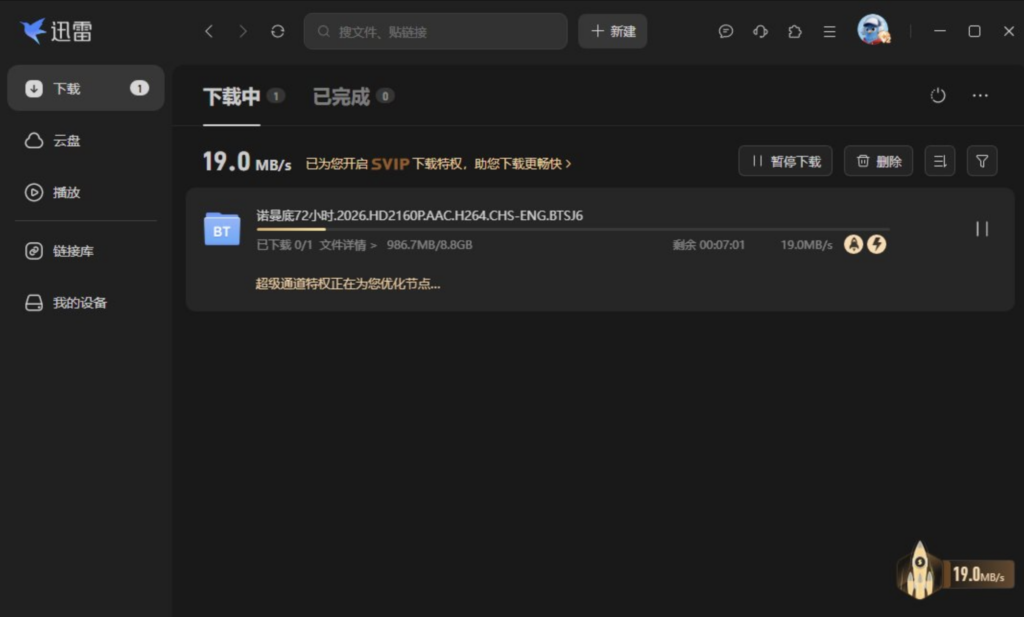Open the plugin puzzle piece icon
The image size is (1024, 617).
pyautogui.click(x=795, y=31)
